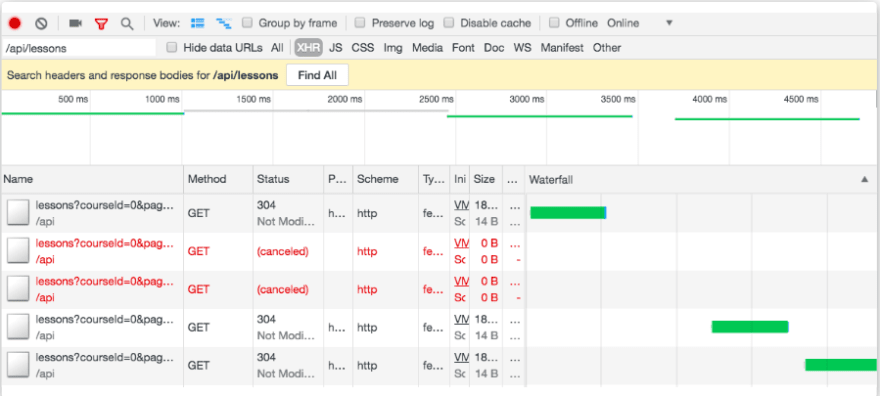This screenshot has height=396, width=880.
Task: Open the VM initiator link of first request
Action: coord(461,205)
